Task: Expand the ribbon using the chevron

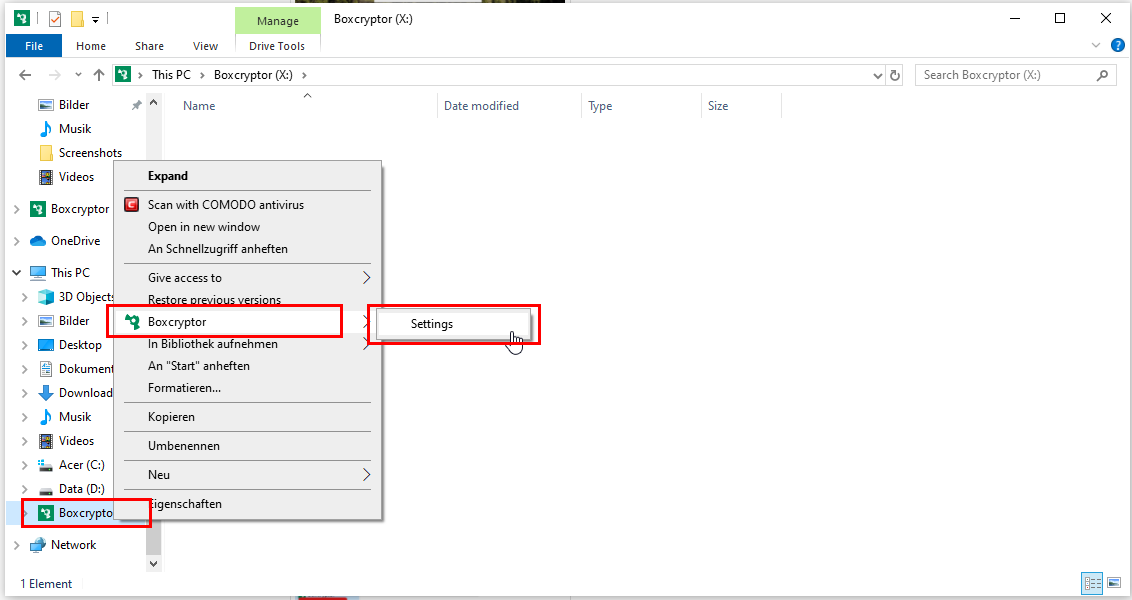Action: [1096, 45]
